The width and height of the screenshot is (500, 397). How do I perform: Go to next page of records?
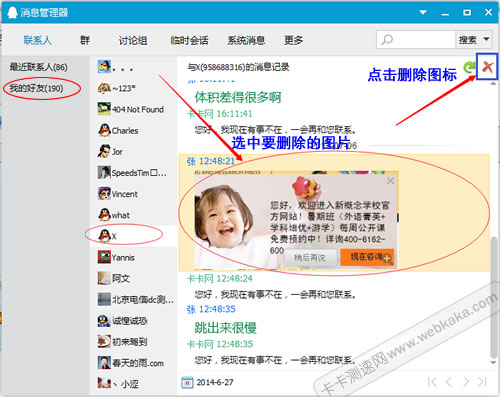466,382
